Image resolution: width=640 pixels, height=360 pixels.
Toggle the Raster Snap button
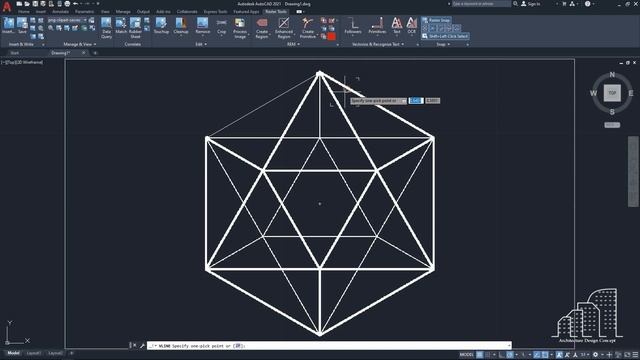click(436, 20)
